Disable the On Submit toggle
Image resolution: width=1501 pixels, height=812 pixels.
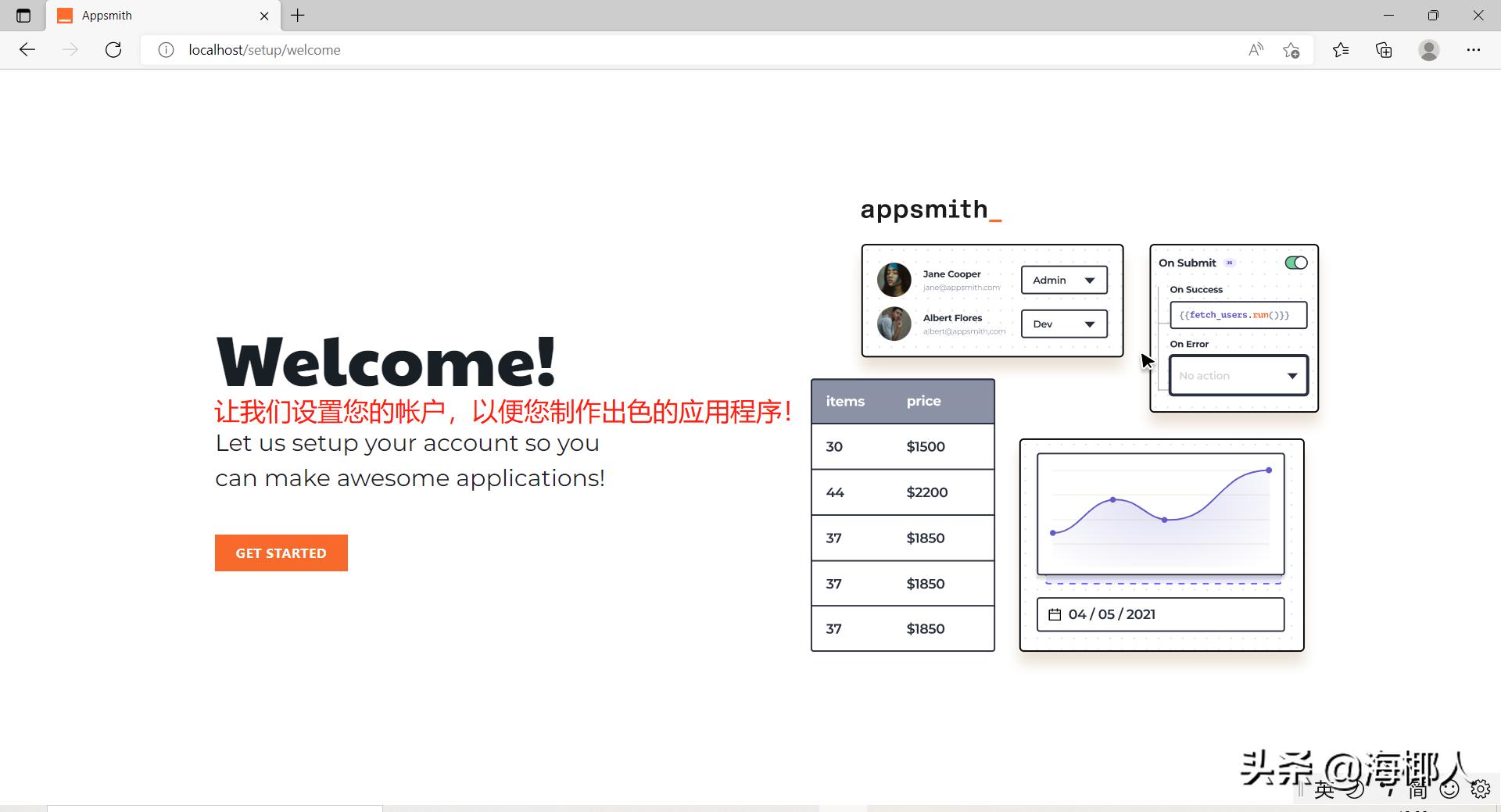(x=1295, y=262)
